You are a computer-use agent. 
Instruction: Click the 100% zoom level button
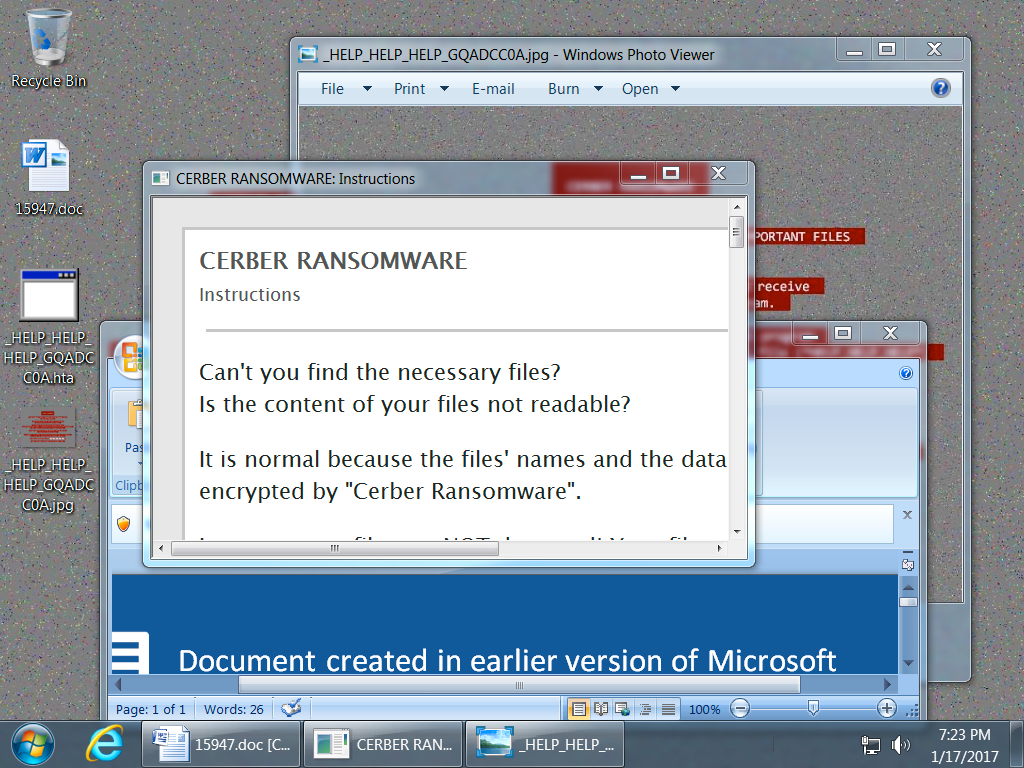tap(704, 709)
